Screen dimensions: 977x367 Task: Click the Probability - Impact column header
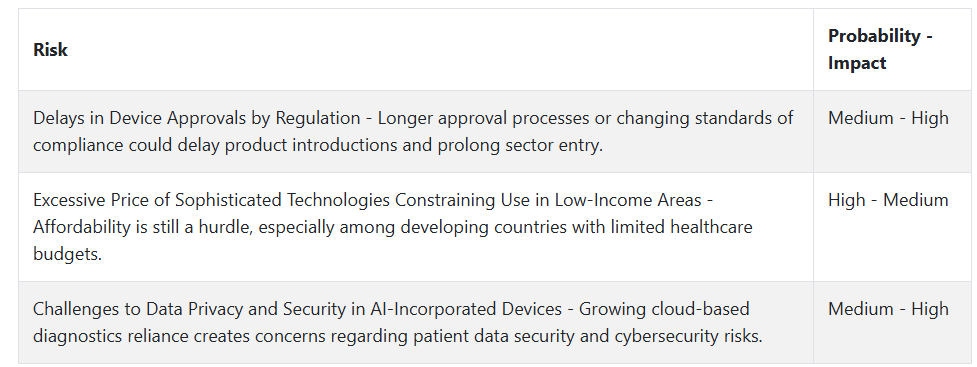880,49
